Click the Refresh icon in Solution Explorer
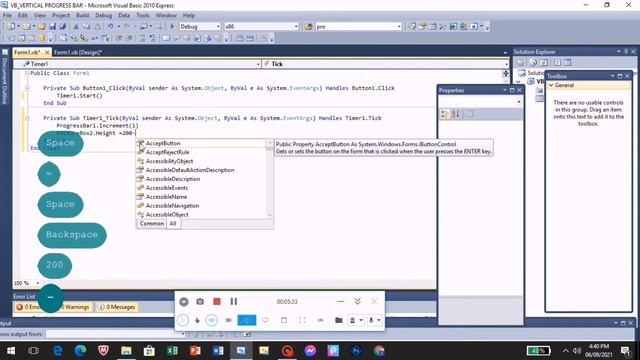Screen dimensions: 640x360 [x=544, y=62]
